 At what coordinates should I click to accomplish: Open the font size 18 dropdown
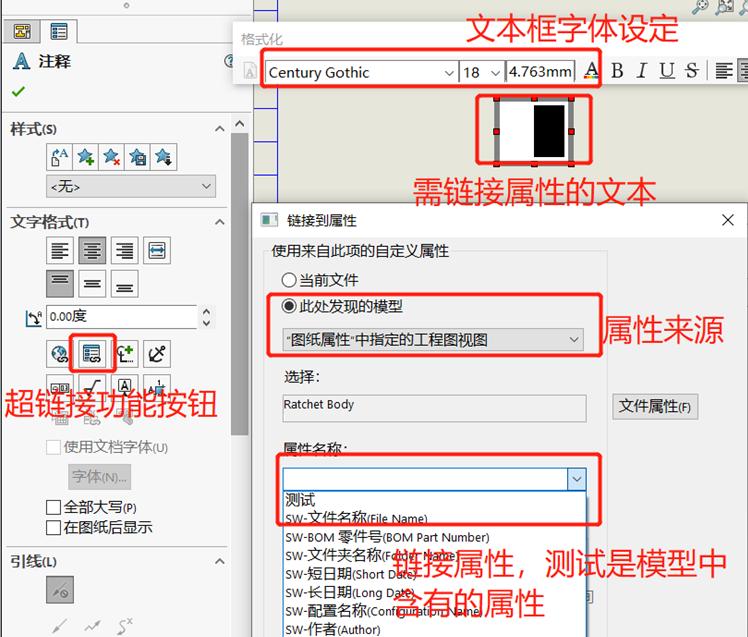pyautogui.click(x=496, y=73)
